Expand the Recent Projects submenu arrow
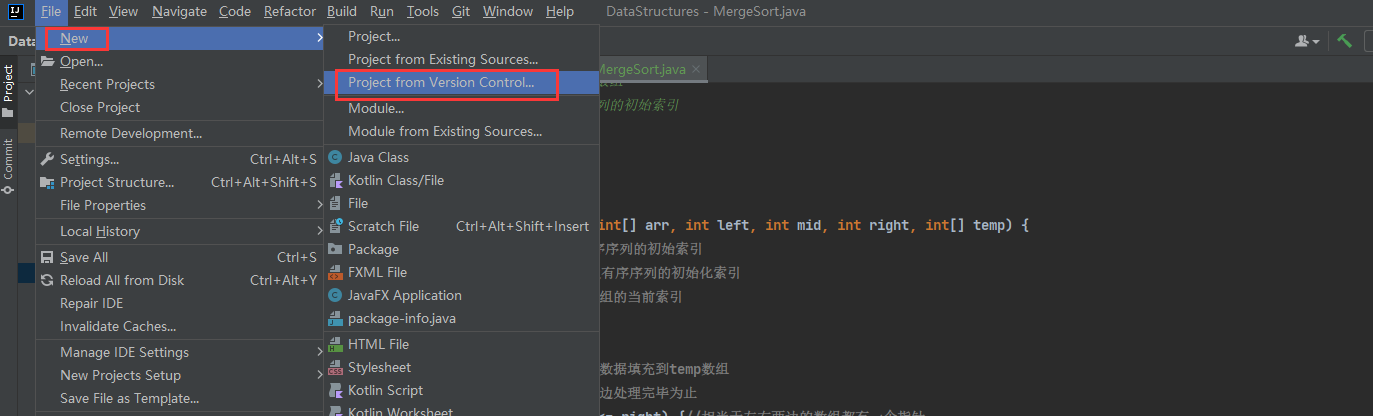The image size is (1373, 416). 320,84
